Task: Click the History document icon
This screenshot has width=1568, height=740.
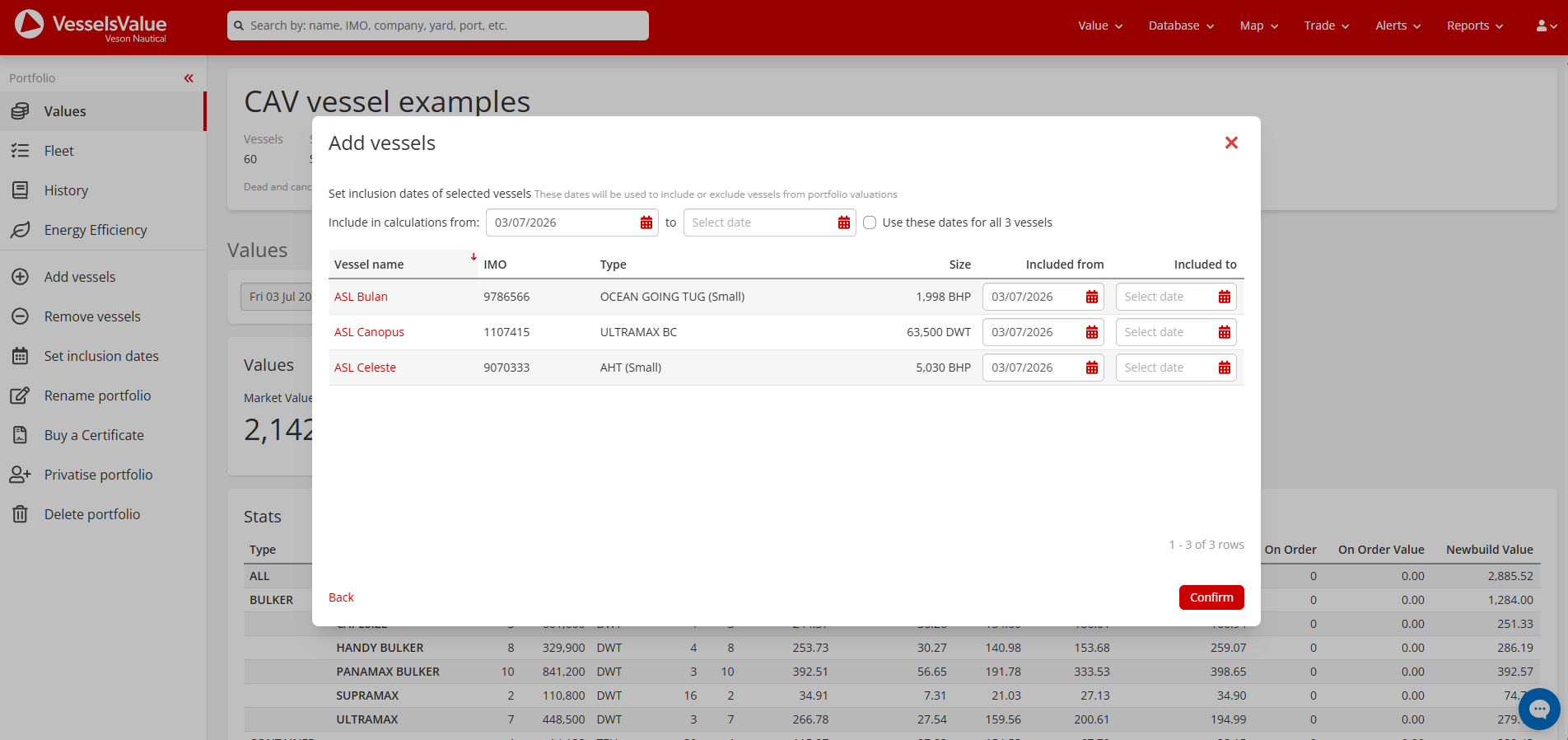Action: tap(21, 190)
